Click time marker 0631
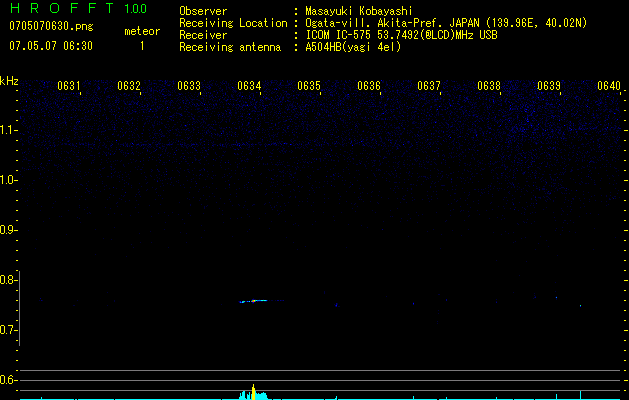 69,86
